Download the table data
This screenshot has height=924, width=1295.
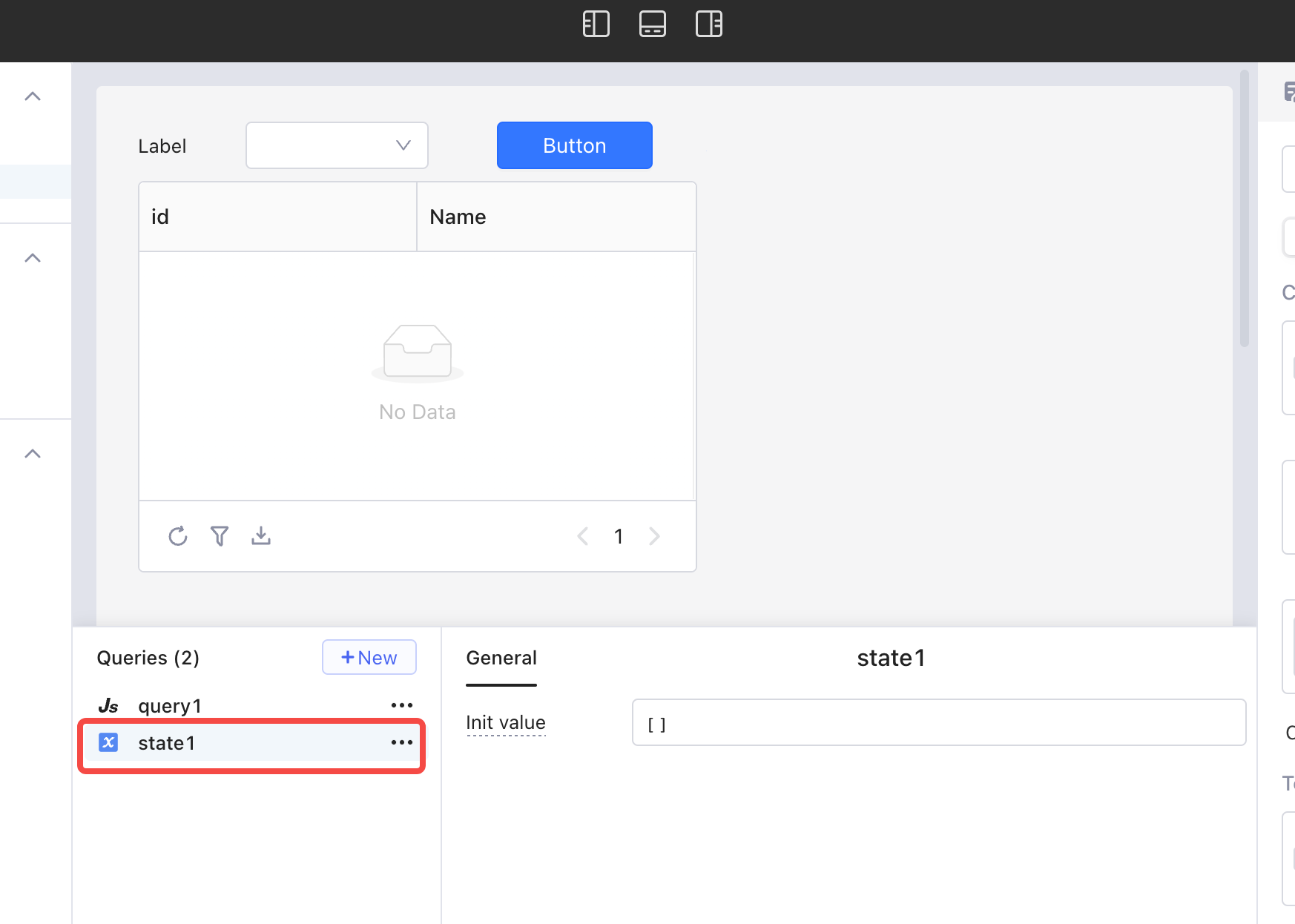(x=261, y=535)
